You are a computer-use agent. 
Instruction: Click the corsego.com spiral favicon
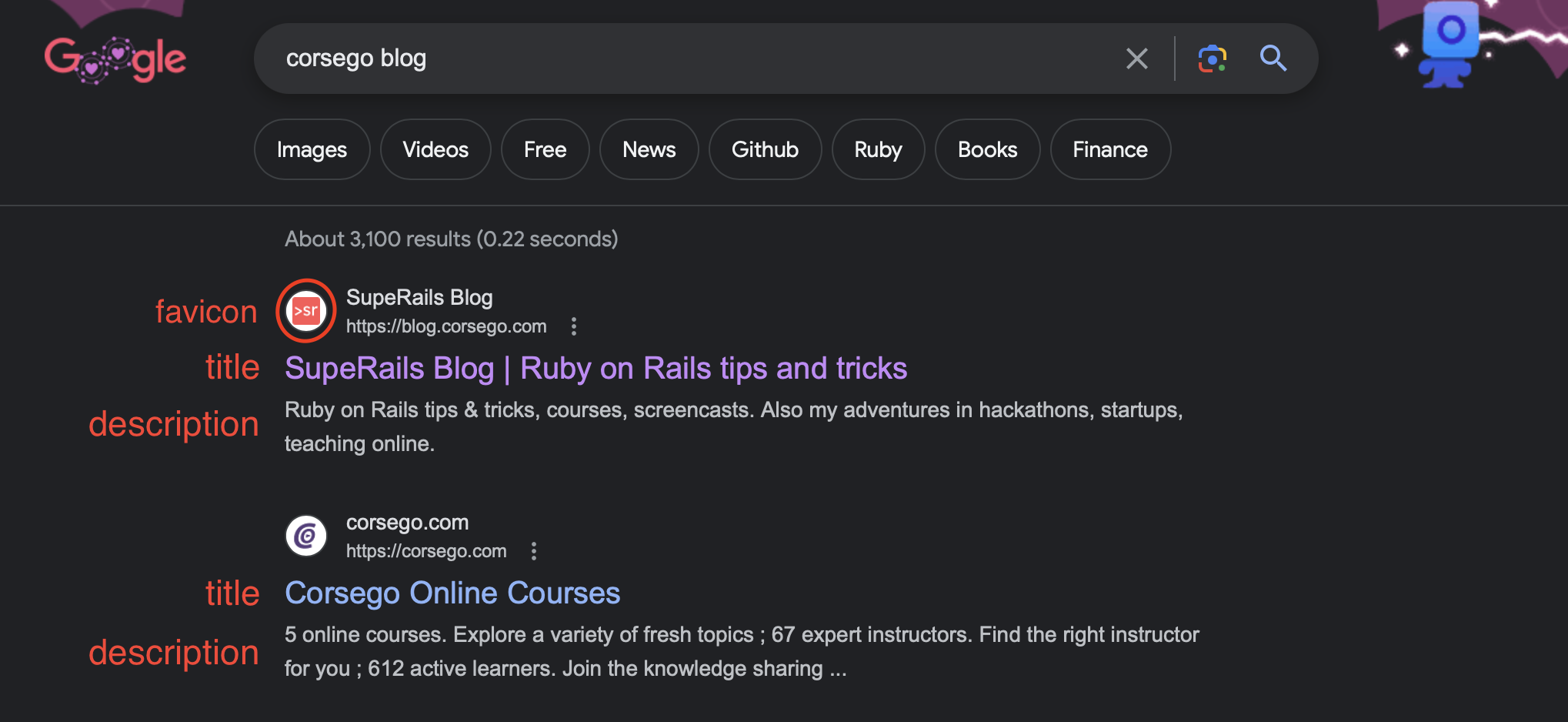[x=306, y=536]
